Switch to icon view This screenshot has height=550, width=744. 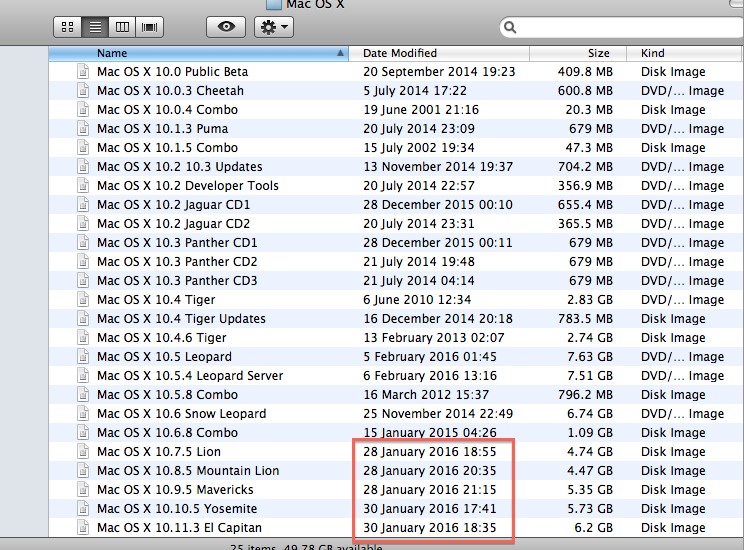pyautogui.click(x=68, y=27)
